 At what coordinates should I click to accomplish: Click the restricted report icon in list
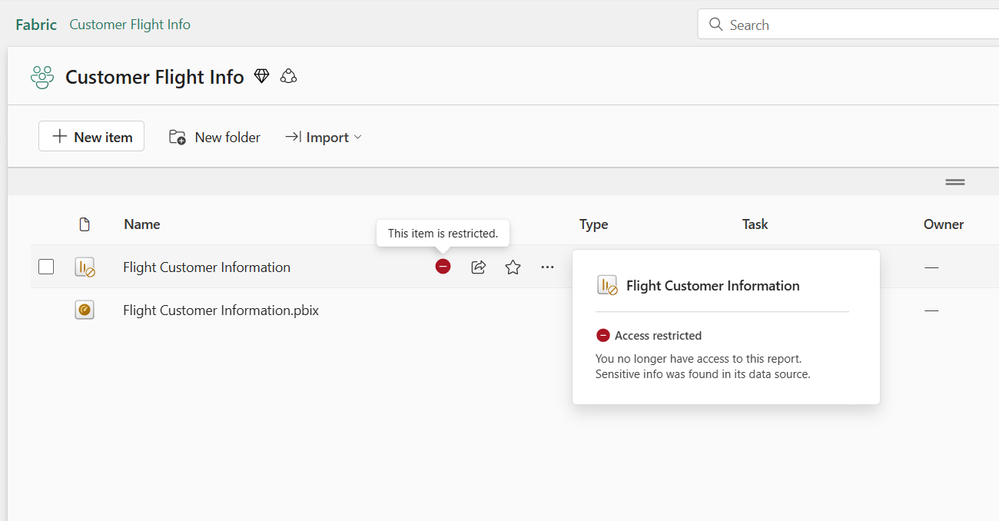click(x=85, y=267)
